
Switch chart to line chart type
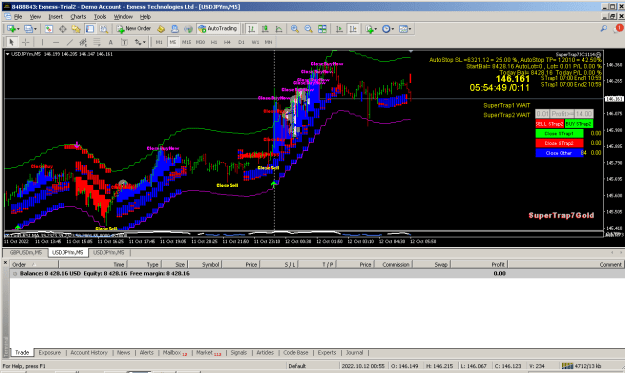coord(279,29)
